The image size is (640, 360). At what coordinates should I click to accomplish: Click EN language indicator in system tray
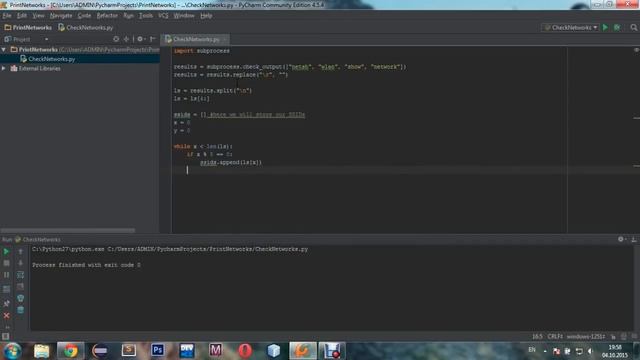click(532, 350)
